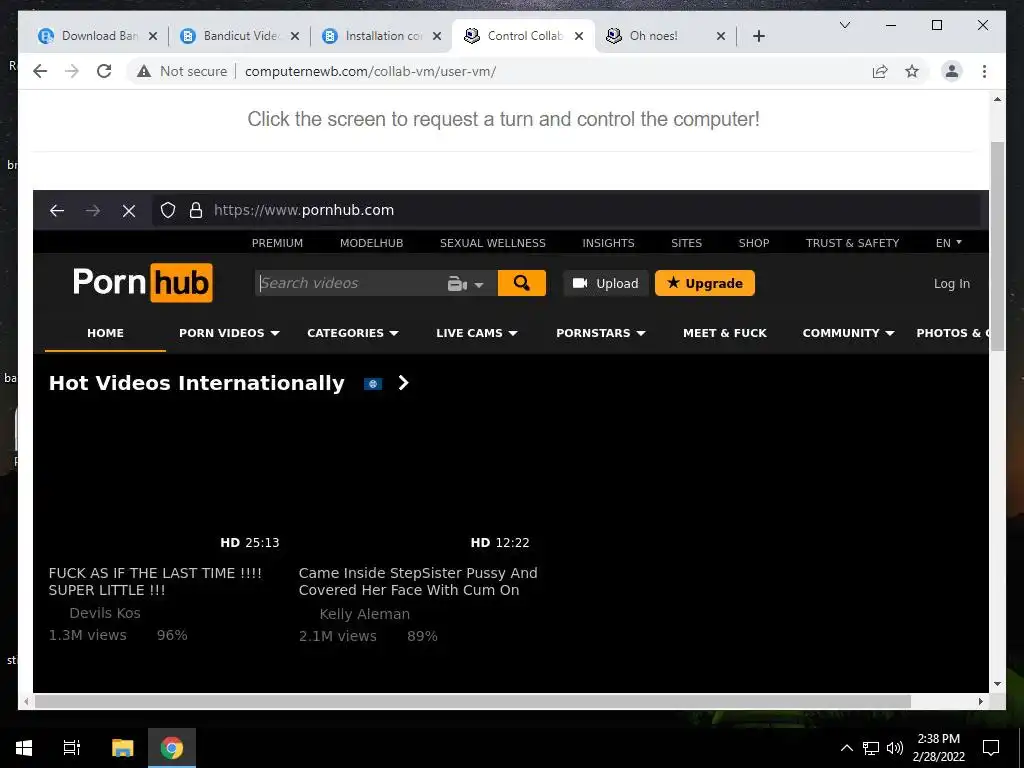Open the camera search-type dropdown
The width and height of the screenshot is (1024, 768).
point(466,283)
